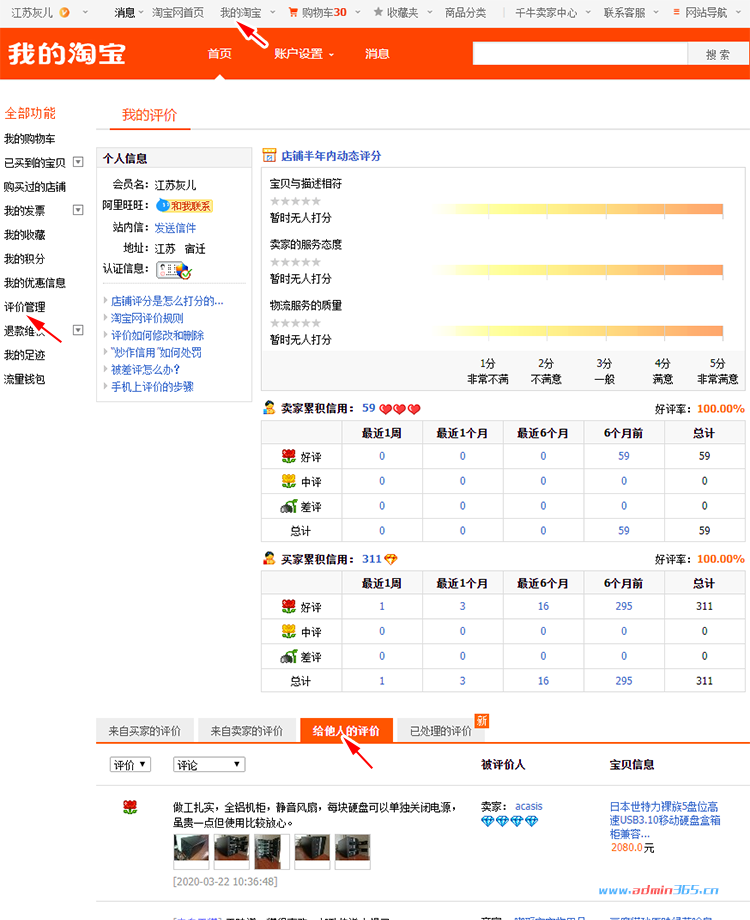
Task: Open the first review photo thumbnail
Action: point(191,851)
